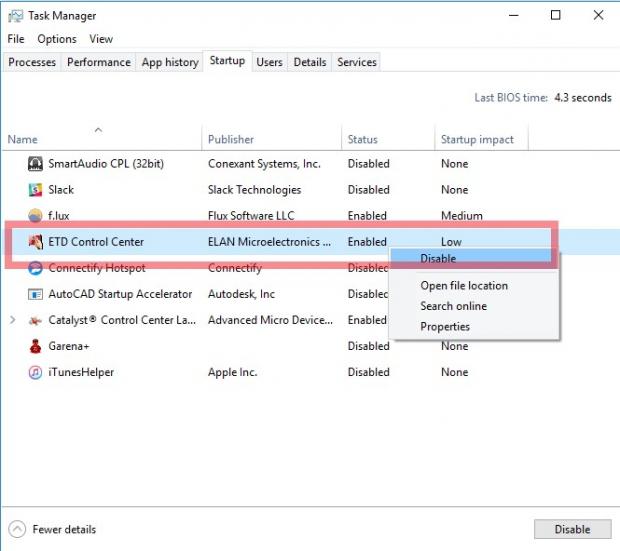This screenshot has width=620, height=551.
Task: Sort list by Name column header
Action: click(x=23, y=140)
